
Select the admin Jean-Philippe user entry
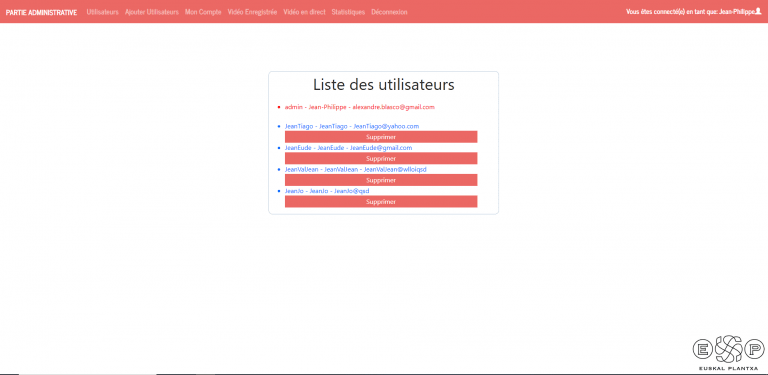pyautogui.click(x=360, y=107)
